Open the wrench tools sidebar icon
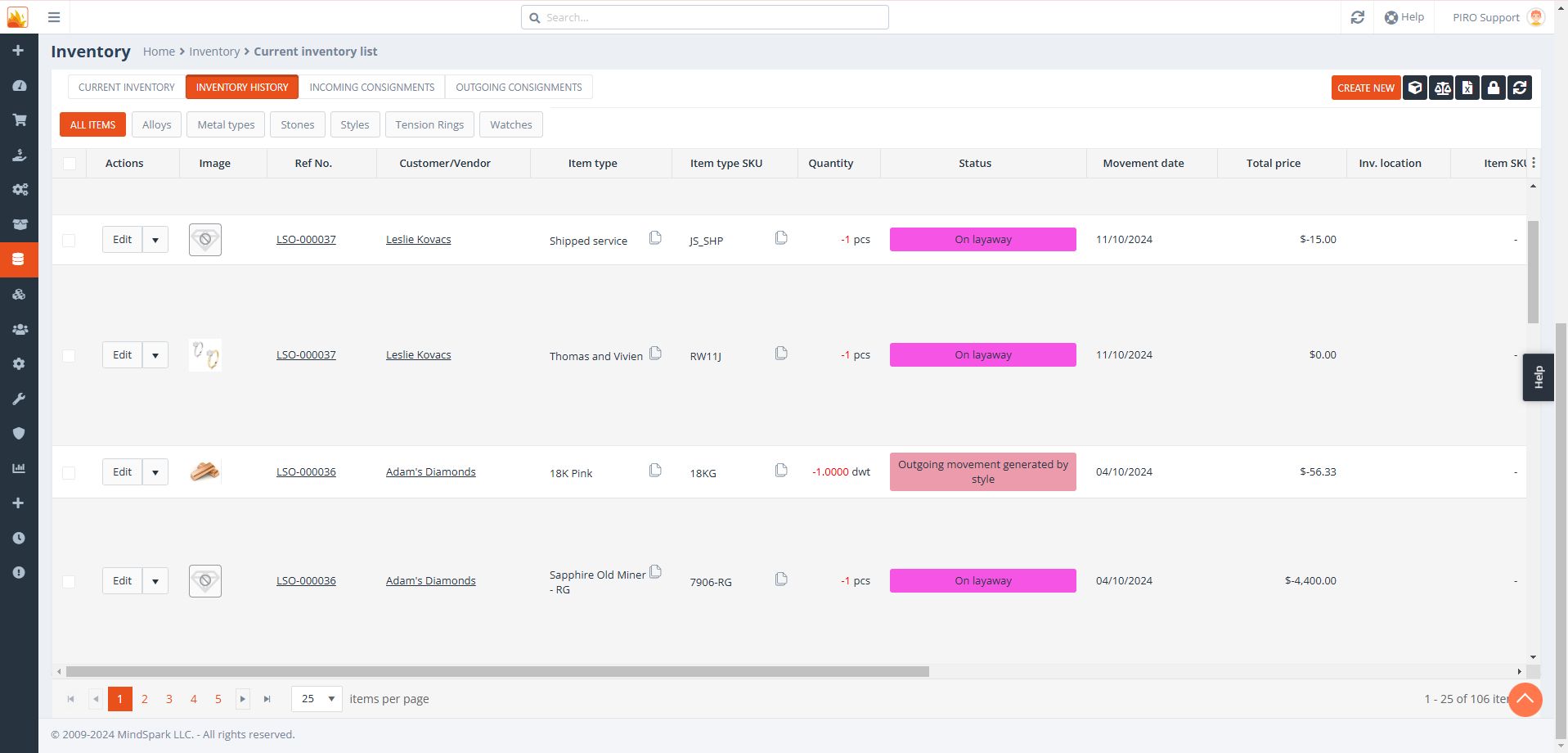Screen dimensions: 1568x753 [x=19, y=399]
